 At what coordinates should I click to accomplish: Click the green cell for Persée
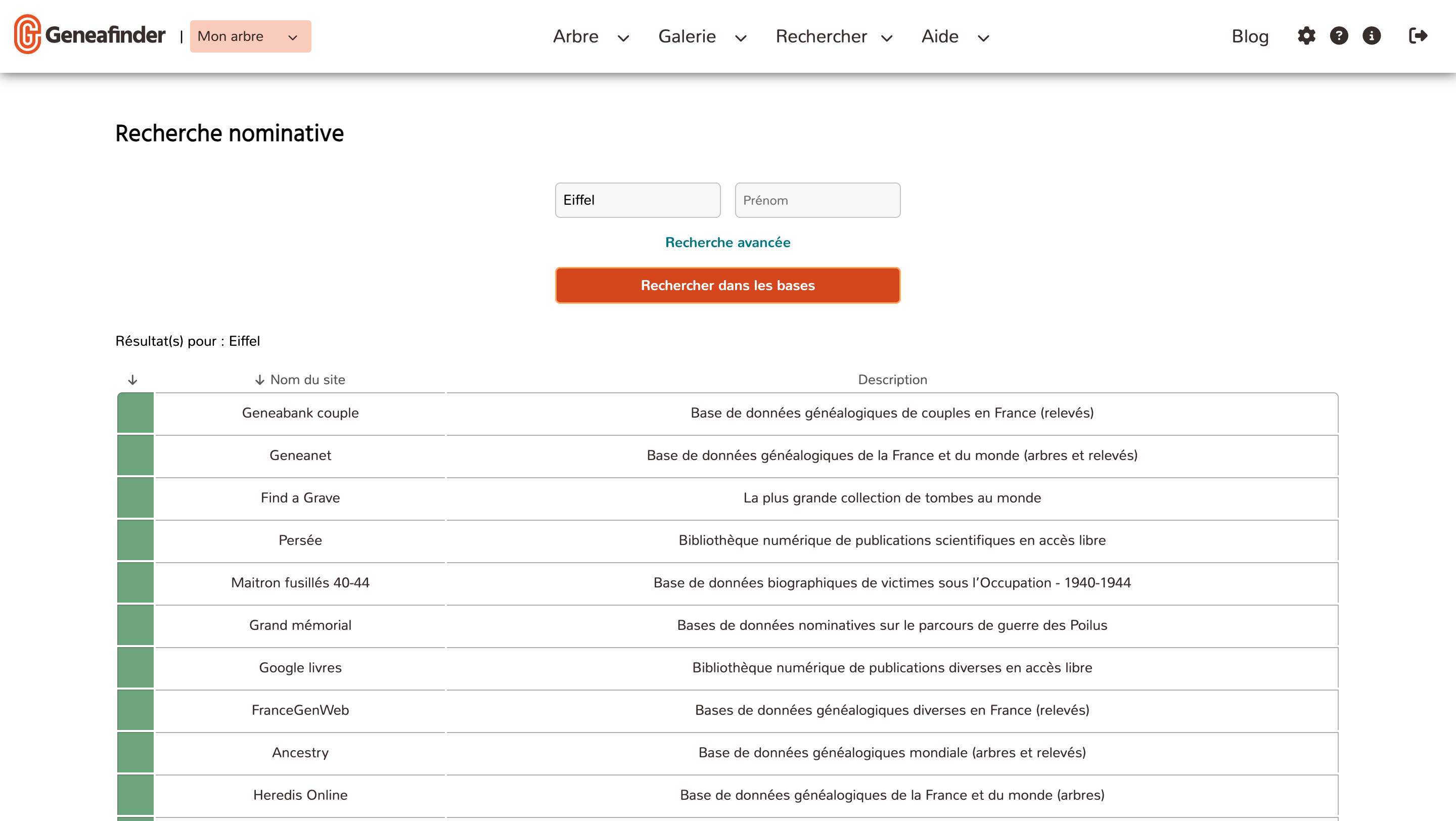[135, 541]
